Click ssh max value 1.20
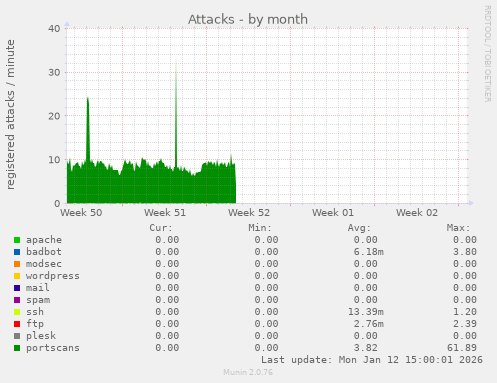 [x=465, y=312]
